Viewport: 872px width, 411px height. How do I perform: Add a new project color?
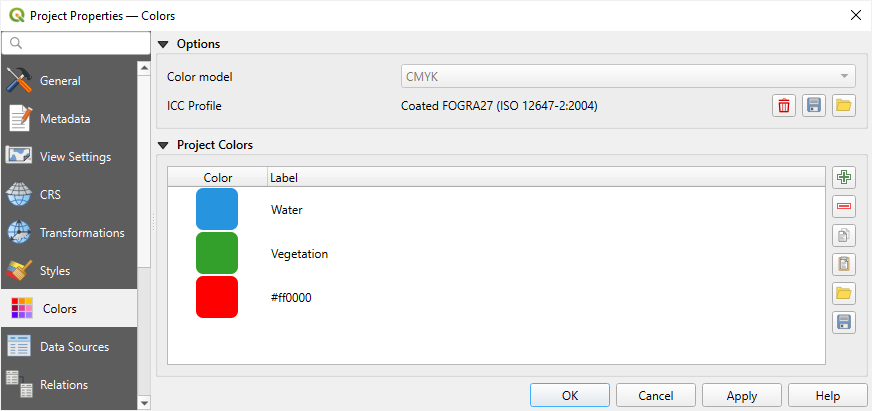(x=844, y=178)
